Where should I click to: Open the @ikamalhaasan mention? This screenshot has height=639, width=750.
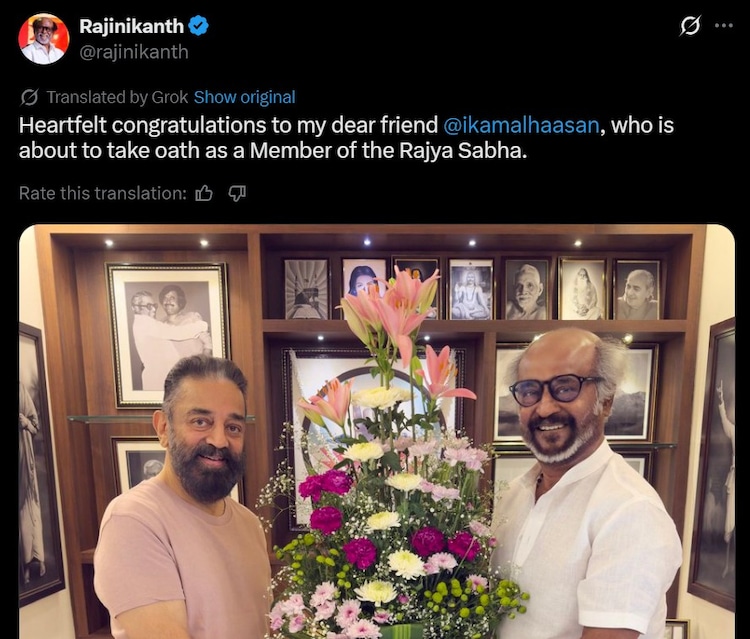pyautogui.click(x=521, y=125)
